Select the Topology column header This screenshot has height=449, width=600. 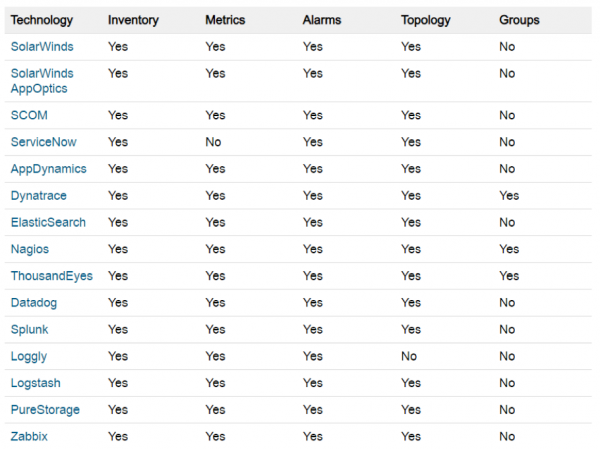[x=426, y=20]
